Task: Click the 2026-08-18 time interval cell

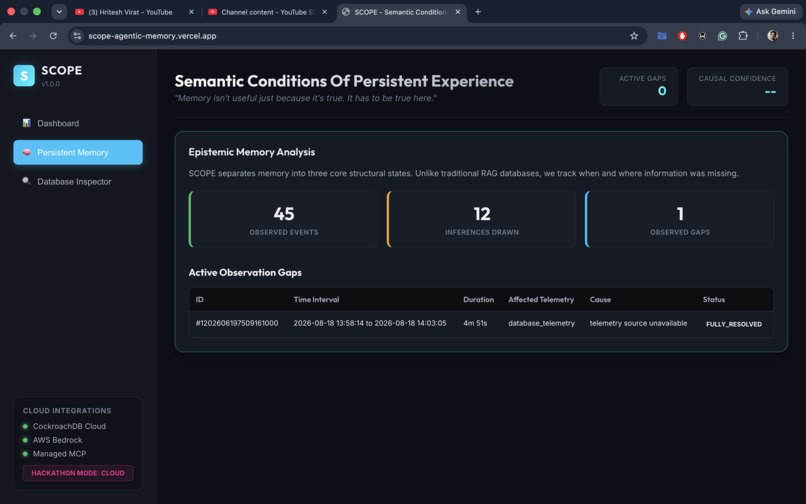Action: coord(370,323)
